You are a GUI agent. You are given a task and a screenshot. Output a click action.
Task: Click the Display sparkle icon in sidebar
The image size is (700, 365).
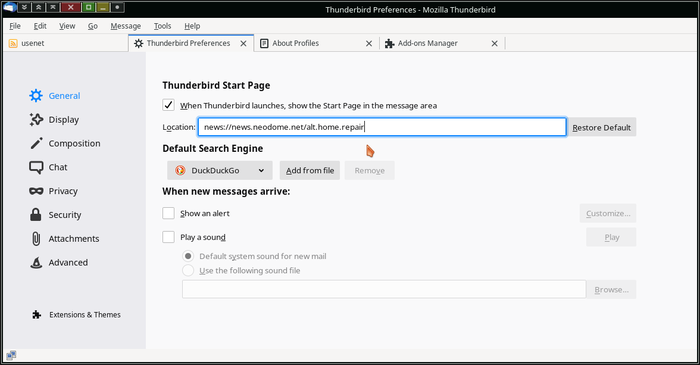(36, 120)
